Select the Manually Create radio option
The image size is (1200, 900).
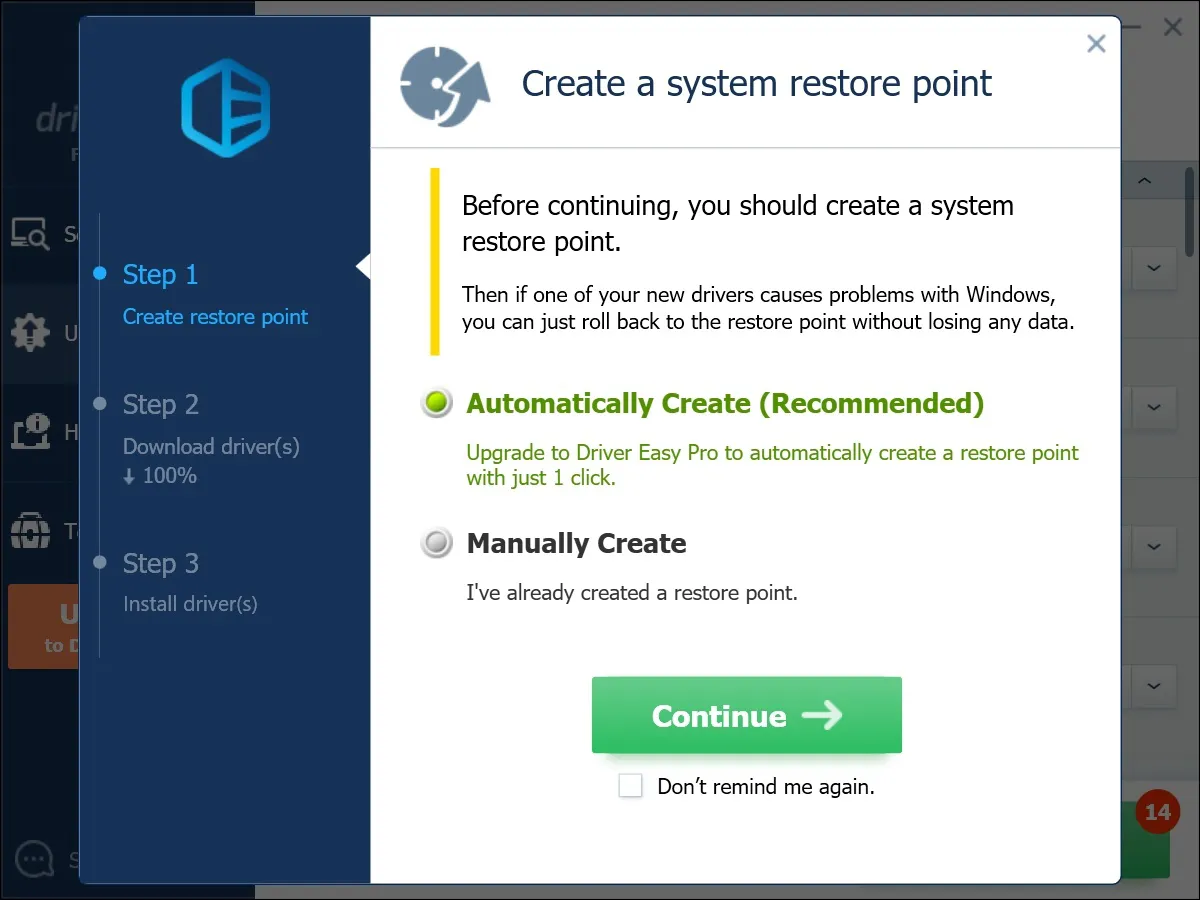(x=437, y=543)
